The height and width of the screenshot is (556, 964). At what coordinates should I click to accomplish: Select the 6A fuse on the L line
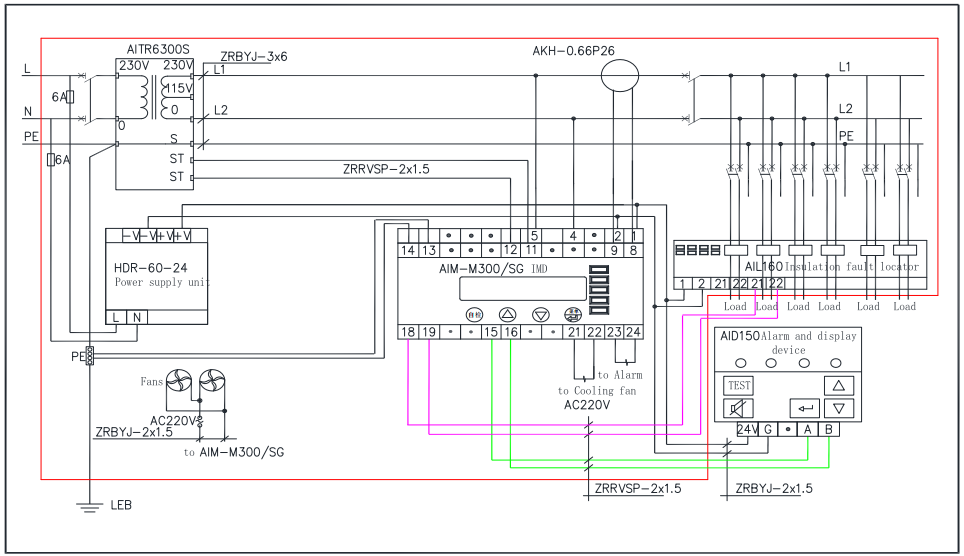coord(70,97)
